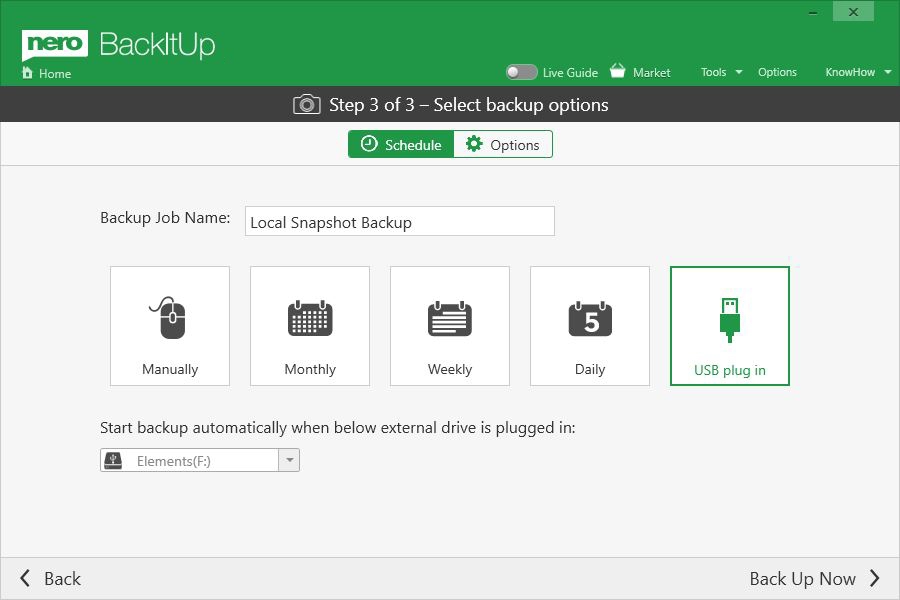Screen dimensions: 900x600
Task: Select the USB plug in tile
Action: coord(730,326)
